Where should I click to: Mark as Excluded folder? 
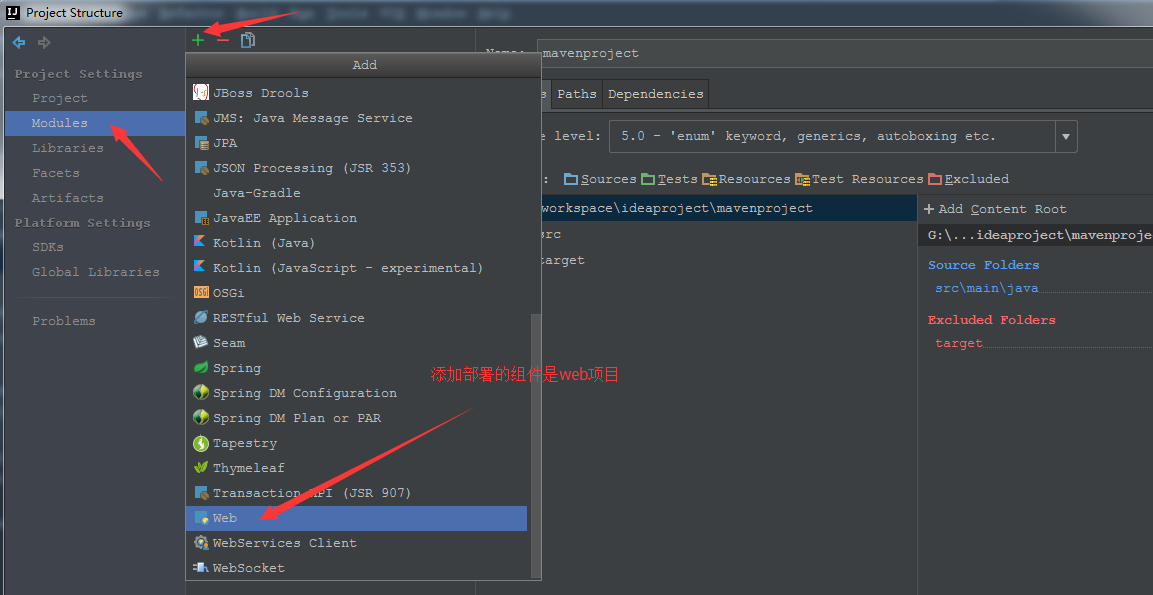click(968, 179)
